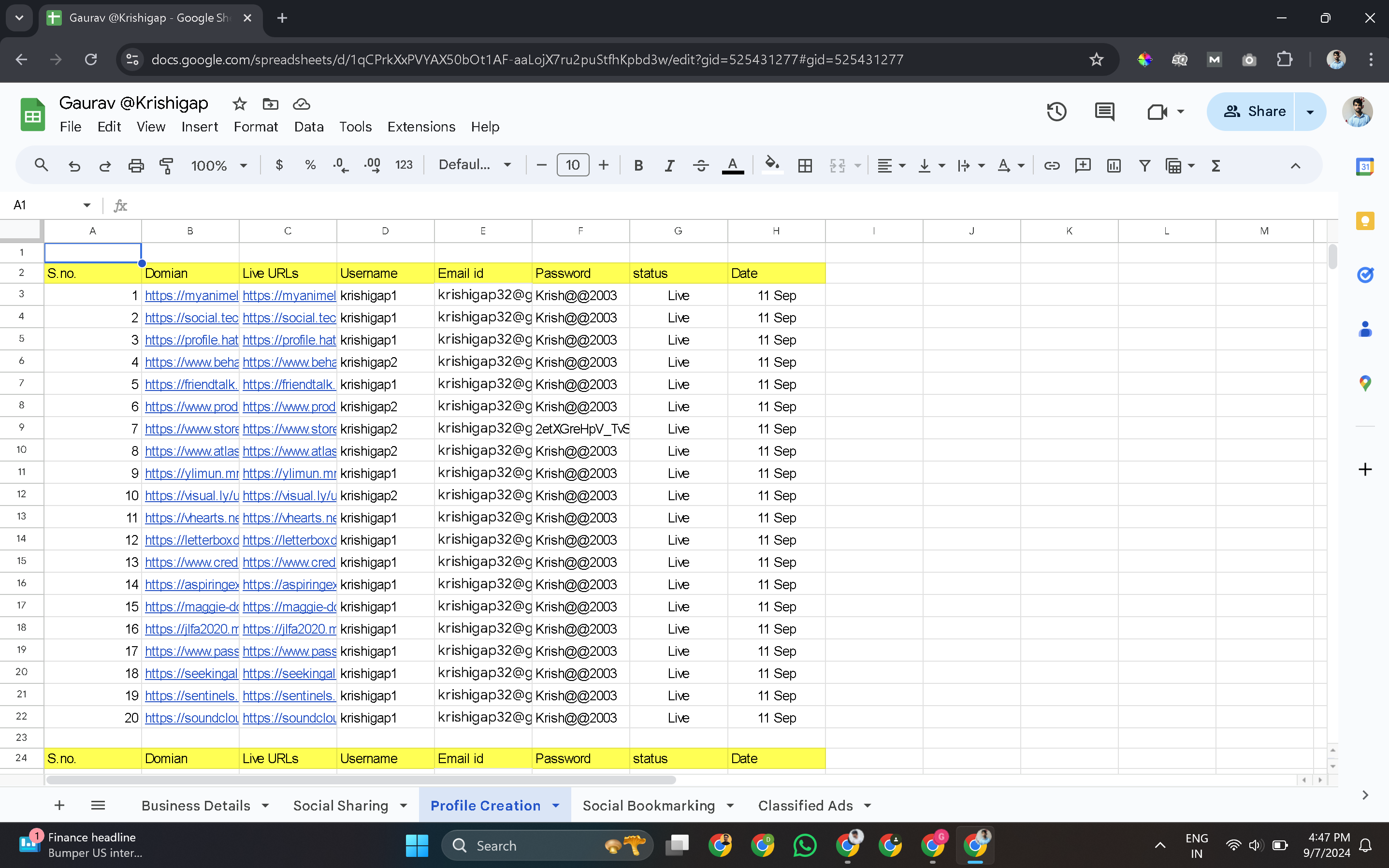1389x868 pixels.
Task: Open Google Keep in side panel
Action: pyautogui.click(x=1365, y=221)
